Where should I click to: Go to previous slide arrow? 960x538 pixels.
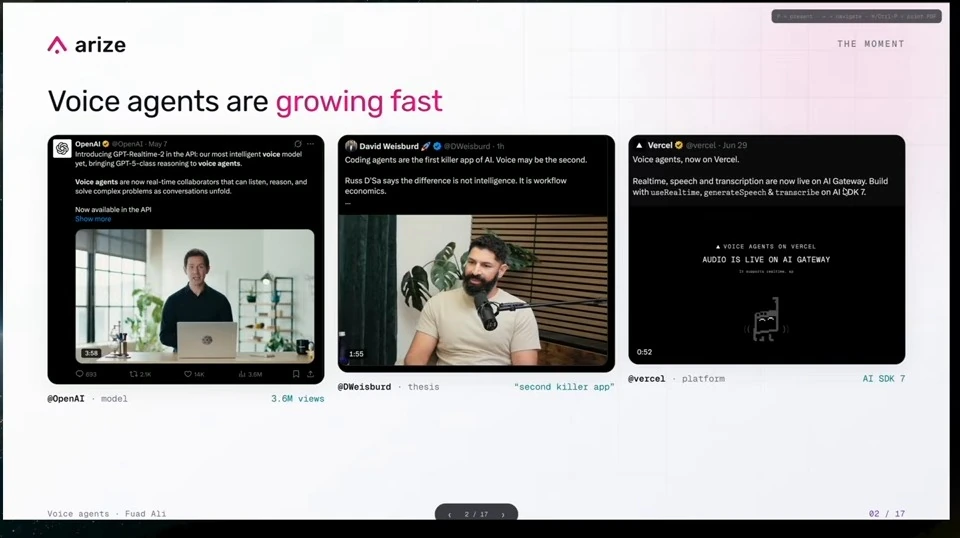point(449,515)
